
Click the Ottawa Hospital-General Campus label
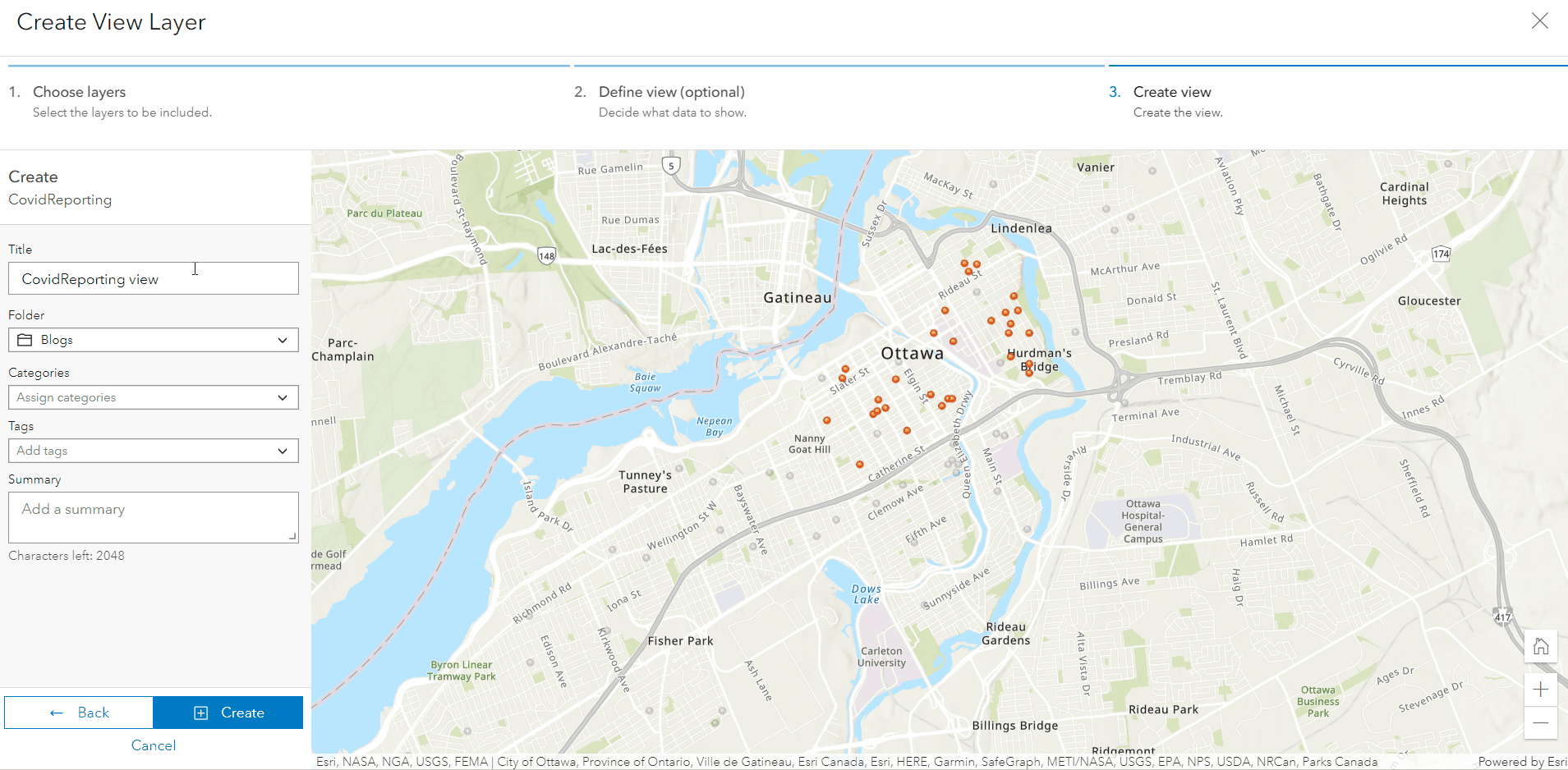pos(1143,521)
